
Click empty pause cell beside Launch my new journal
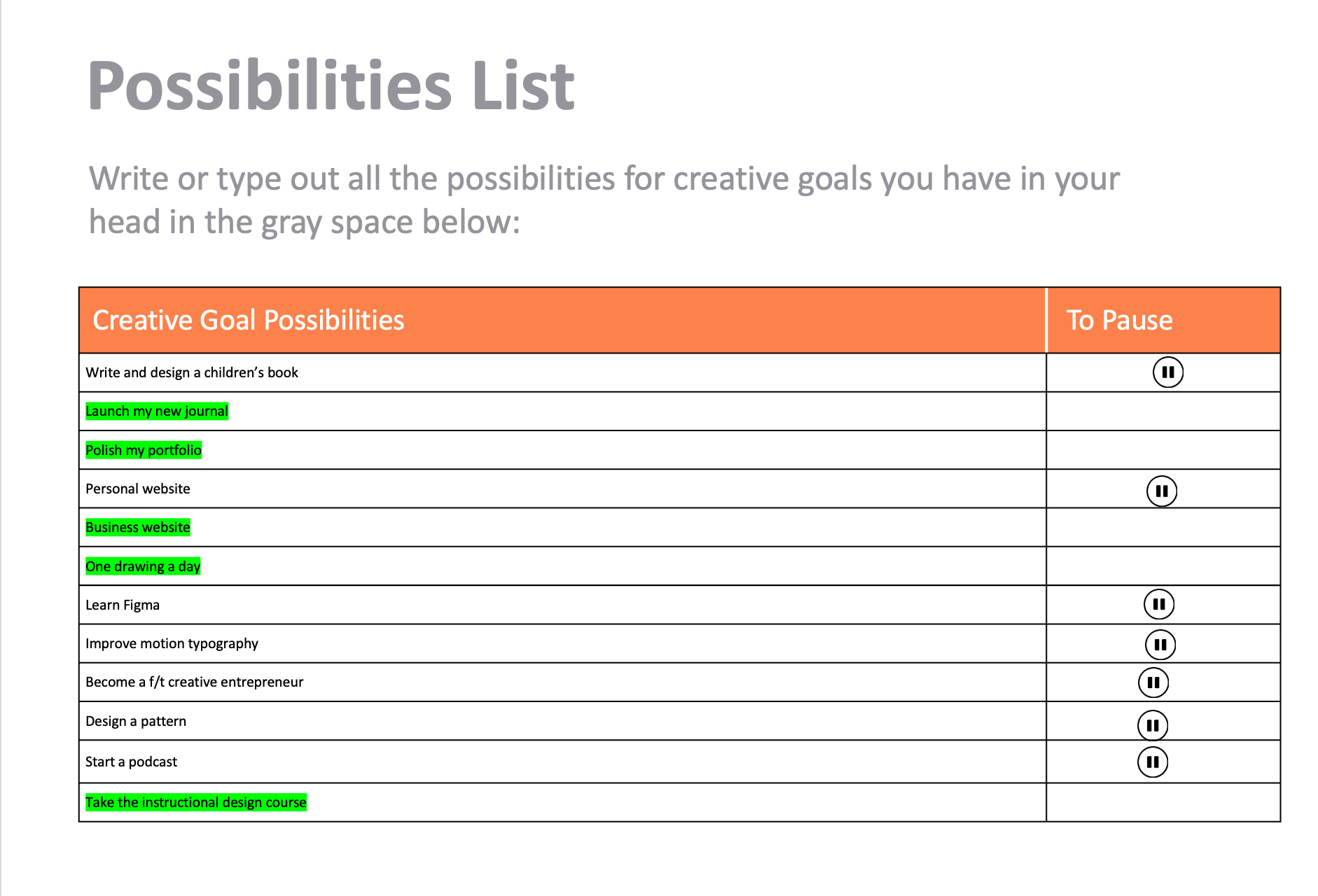(x=1163, y=411)
